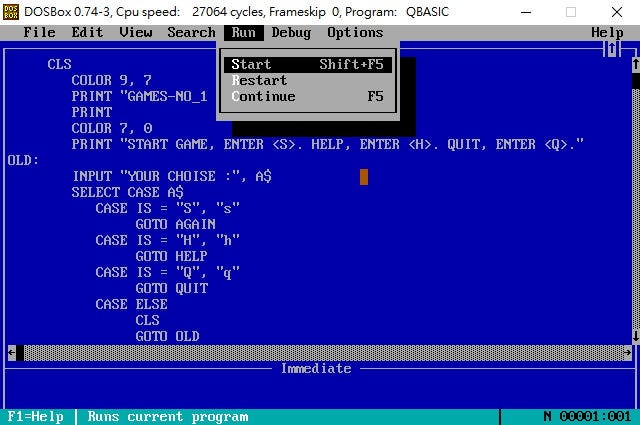Open the Help menu
This screenshot has width=640, height=425.
607,32
